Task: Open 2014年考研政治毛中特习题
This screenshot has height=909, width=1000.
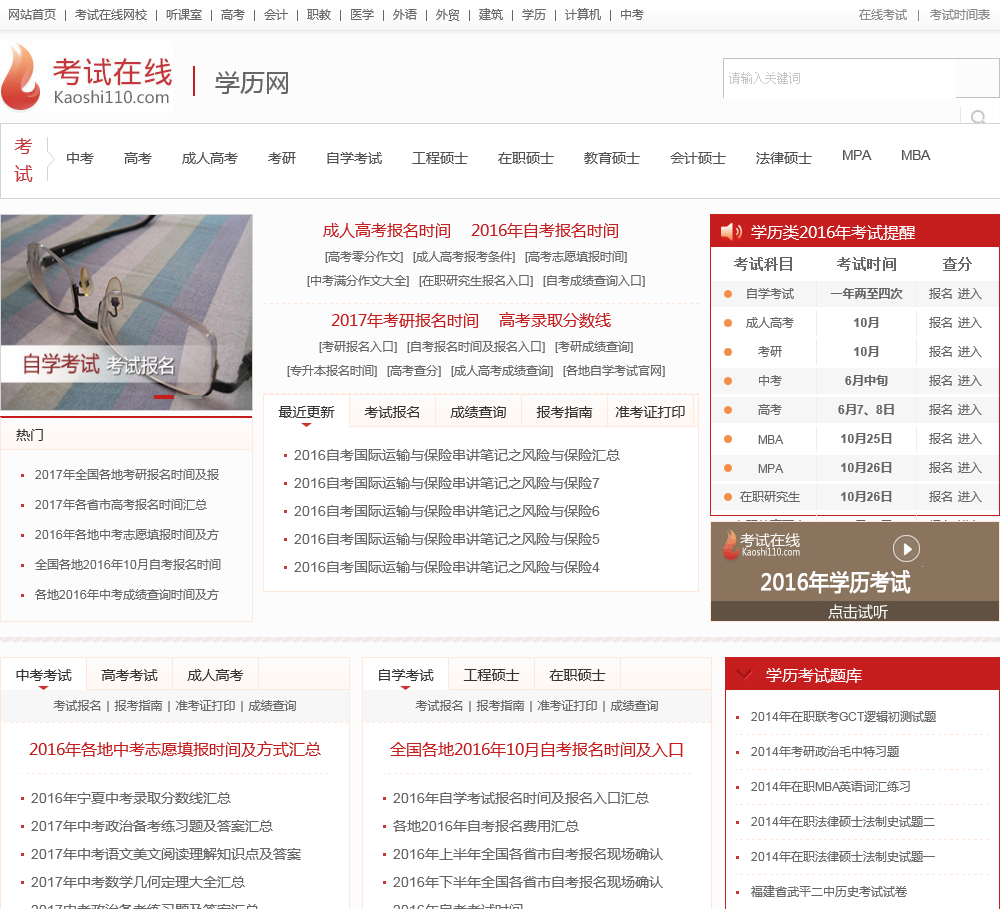Action: pos(825,752)
